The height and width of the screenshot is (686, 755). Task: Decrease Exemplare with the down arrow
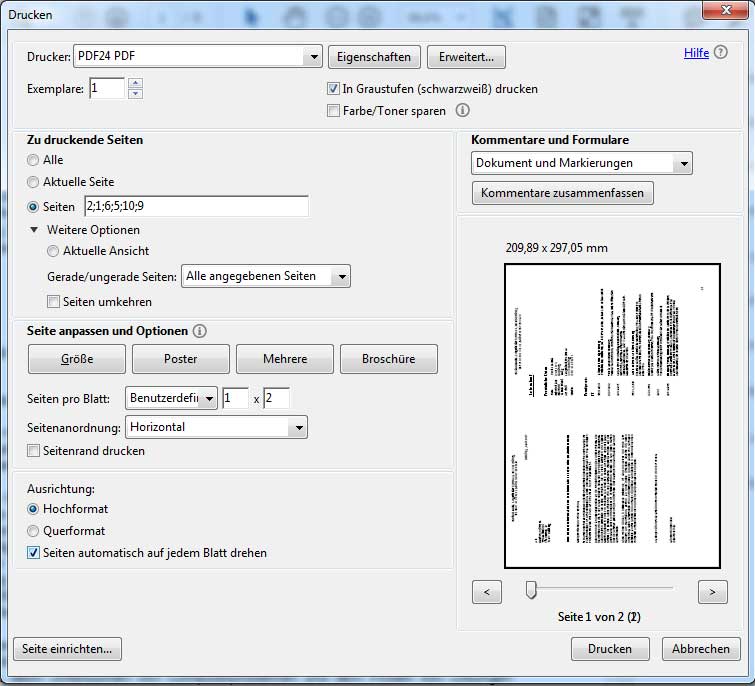click(x=136, y=94)
